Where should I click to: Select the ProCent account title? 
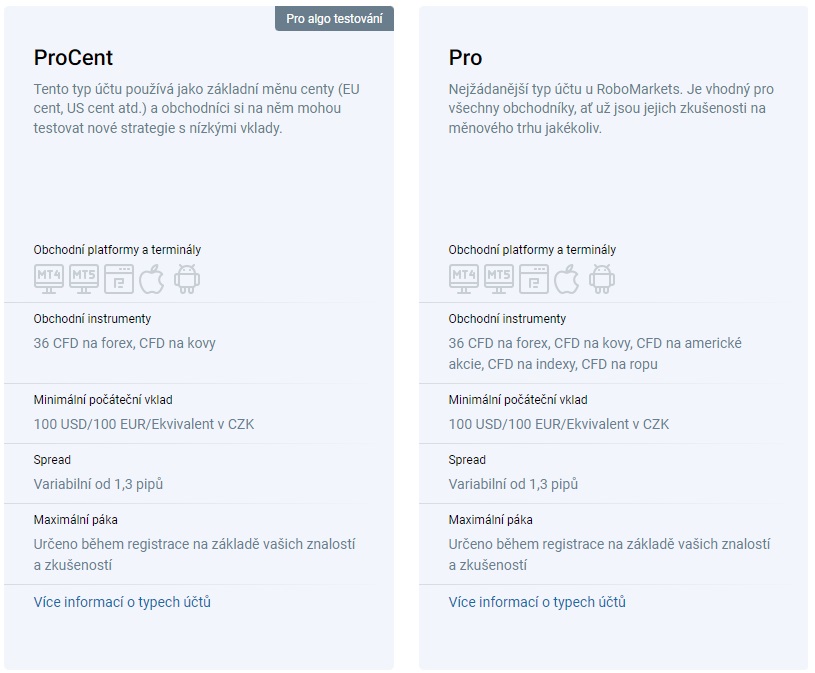pos(73,58)
